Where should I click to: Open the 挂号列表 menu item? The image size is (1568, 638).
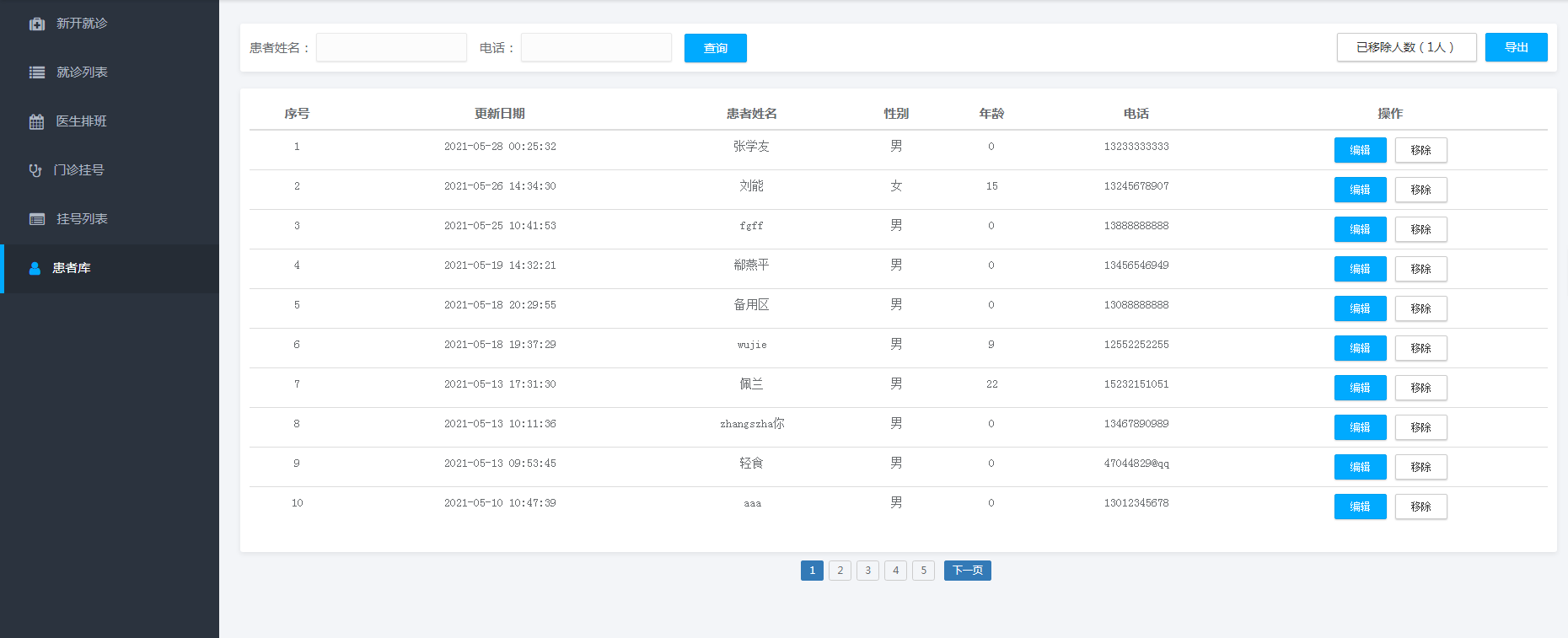82,219
